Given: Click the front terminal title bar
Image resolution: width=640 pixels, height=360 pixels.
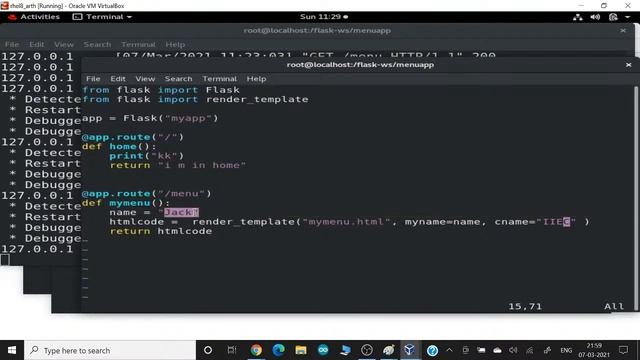Looking at the screenshot, I should 360,65.
